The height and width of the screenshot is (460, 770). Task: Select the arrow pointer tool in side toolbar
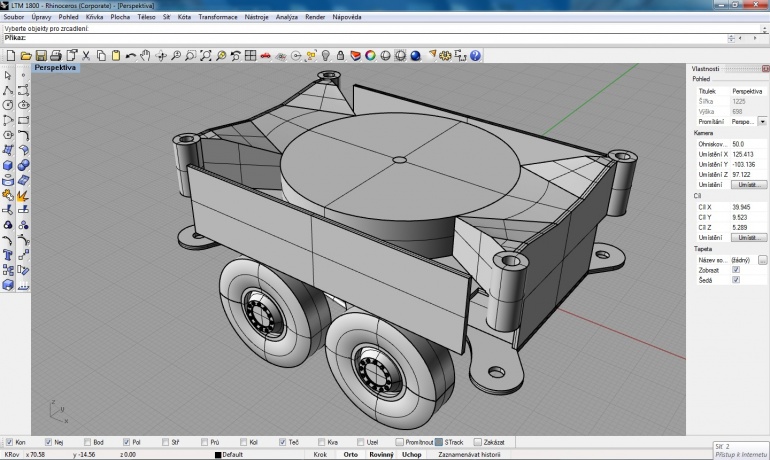(8, 75)
